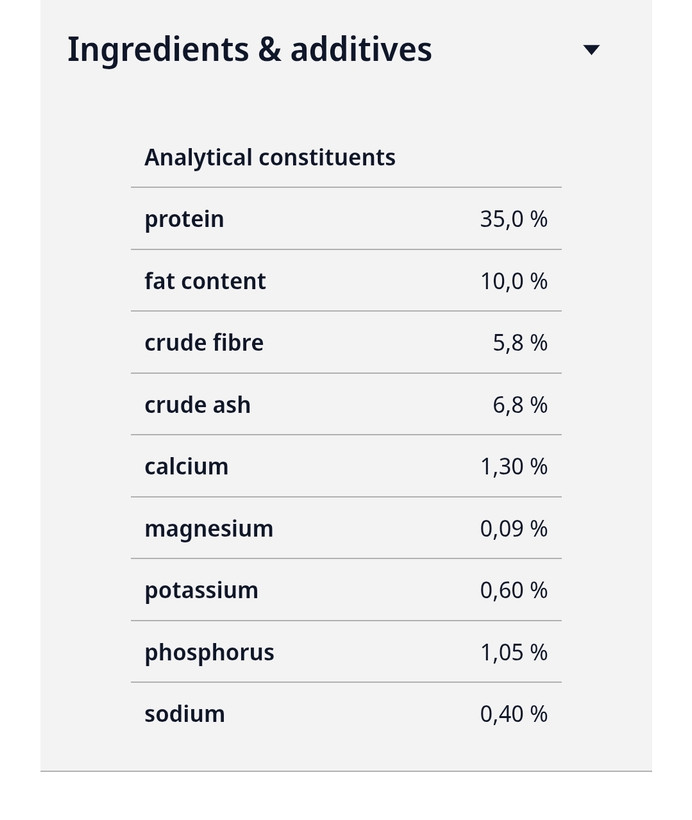This screenshot has height=820, width=692.
Task: Click the calcium row label
Action: (x=186, y=466)
